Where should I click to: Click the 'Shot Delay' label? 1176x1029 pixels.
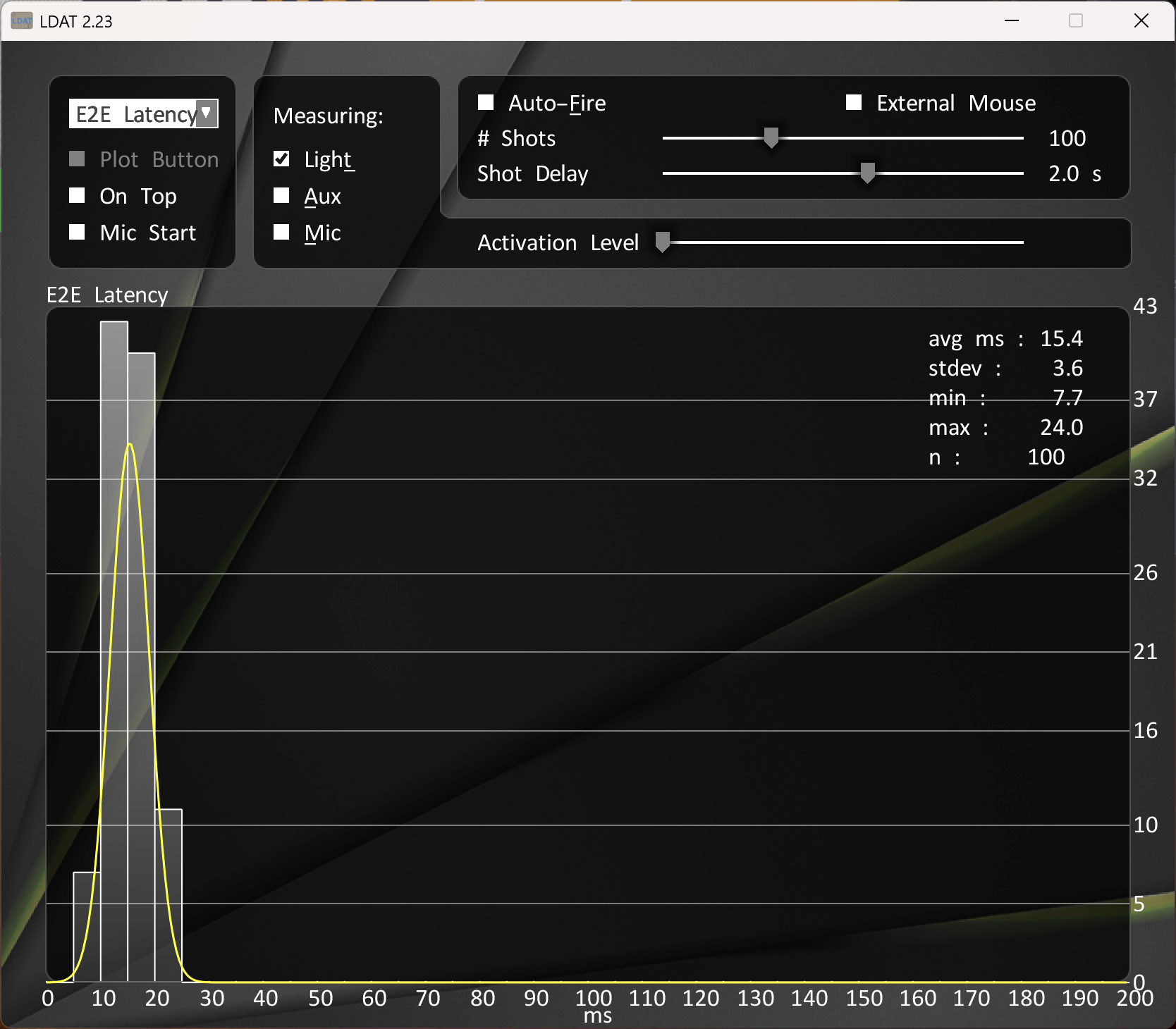(532, 173)
